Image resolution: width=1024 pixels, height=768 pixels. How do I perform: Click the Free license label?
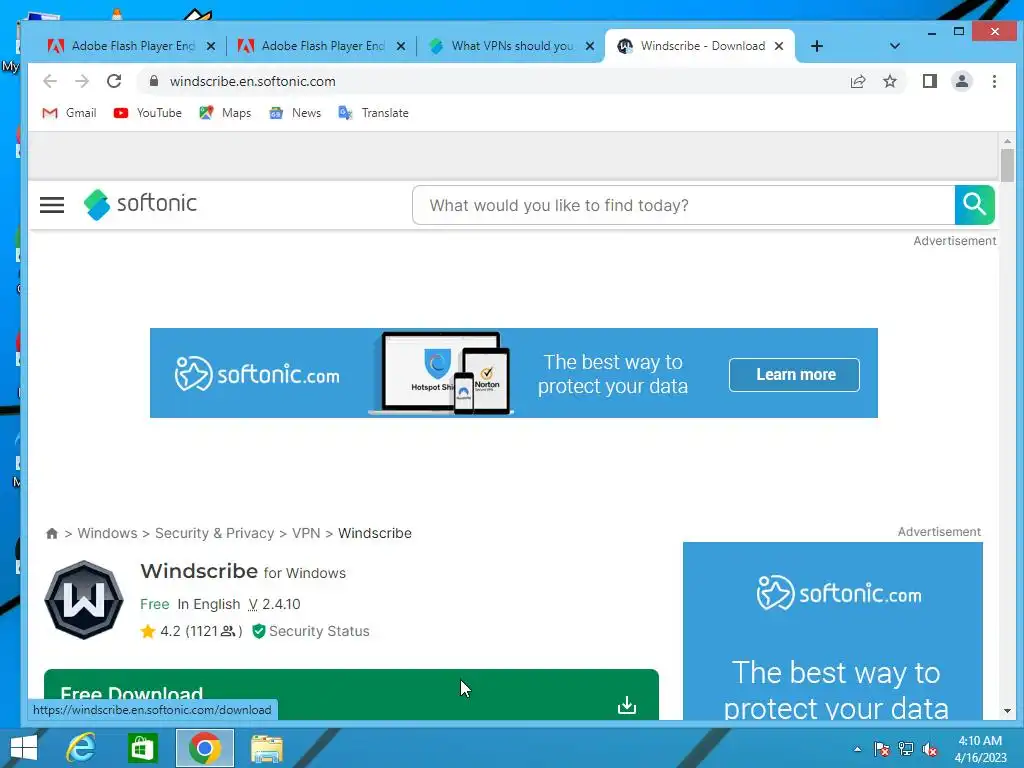[x=154, y=604]
